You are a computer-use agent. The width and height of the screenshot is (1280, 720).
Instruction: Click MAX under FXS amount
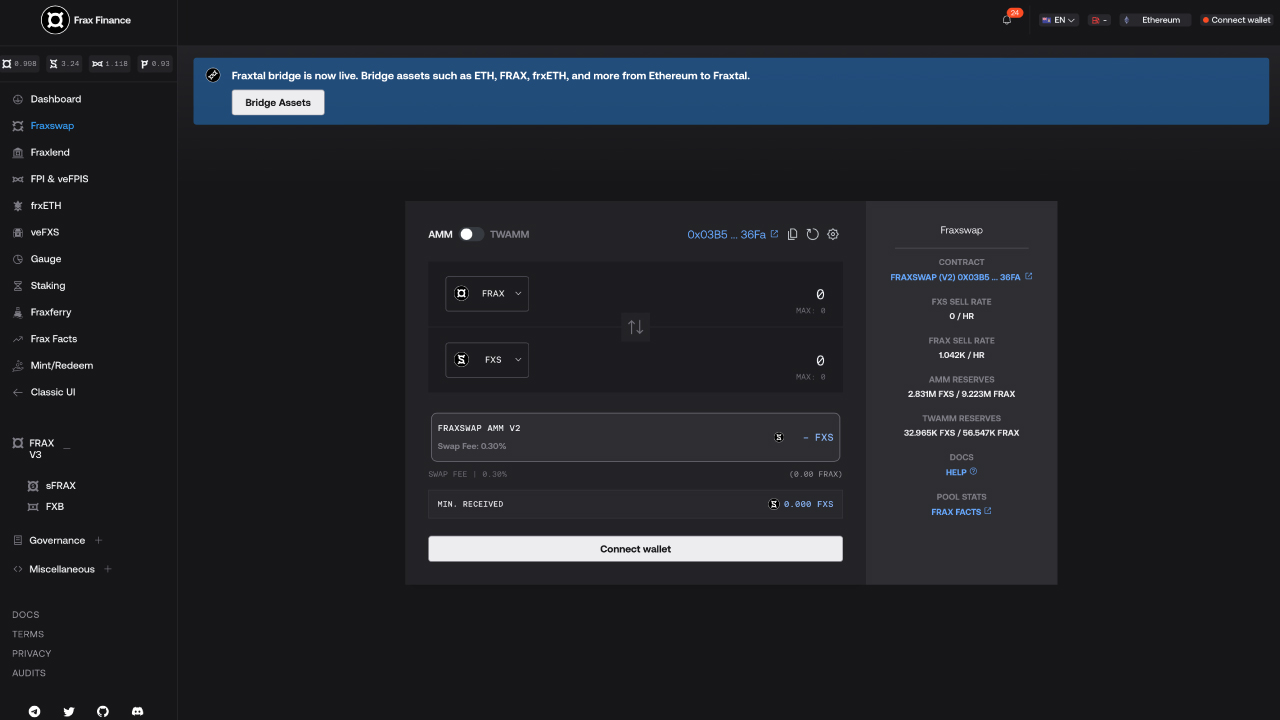[811, 377]
